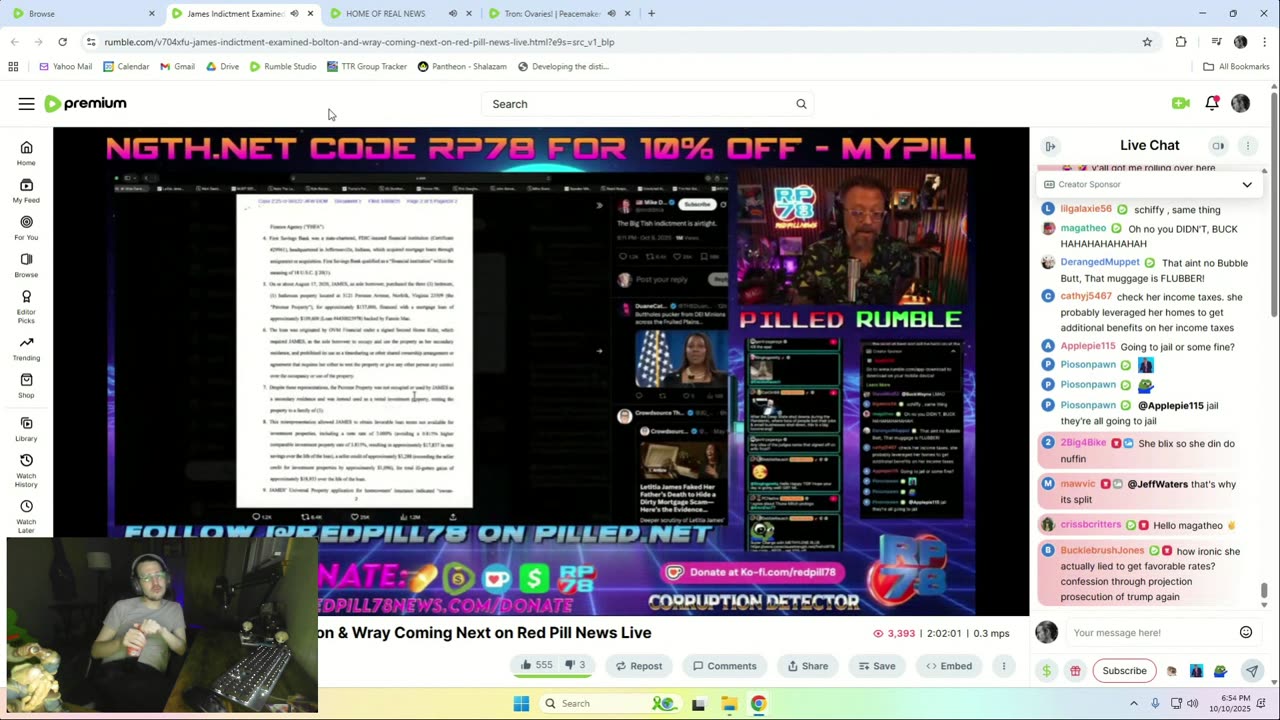Click the Share button
Image resolution: width=1280 pixels, height=720 pixels.
(808, 666)
